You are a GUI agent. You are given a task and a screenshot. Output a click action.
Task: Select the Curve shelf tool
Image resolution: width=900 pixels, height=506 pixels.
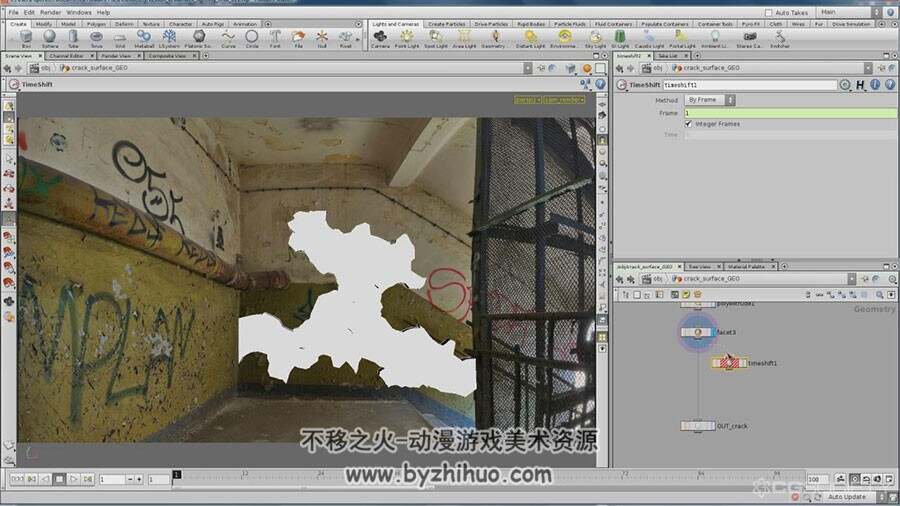pyautogui.click(x=228, y=39)
